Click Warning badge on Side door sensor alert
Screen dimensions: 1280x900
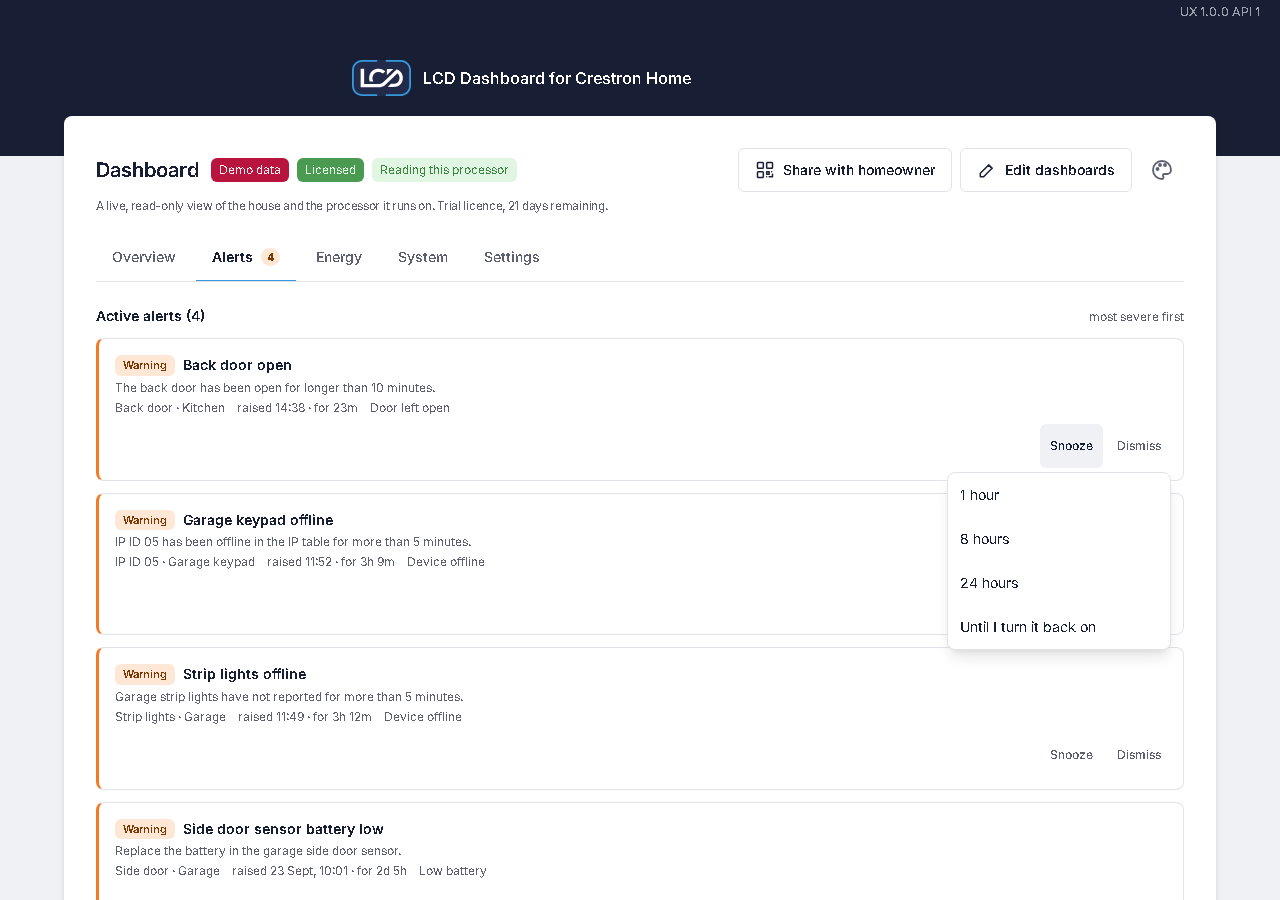point(145,829)
